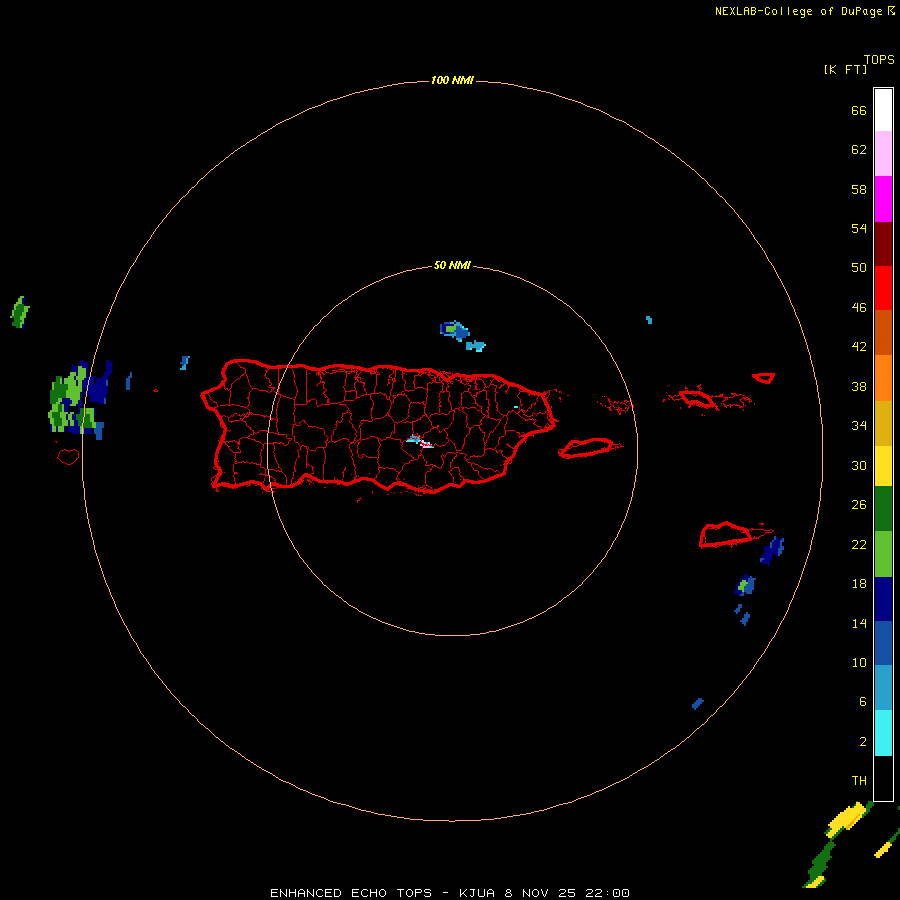Click the 14 legend value
Viewport: 900px width, 900px height.
[859, 623]
